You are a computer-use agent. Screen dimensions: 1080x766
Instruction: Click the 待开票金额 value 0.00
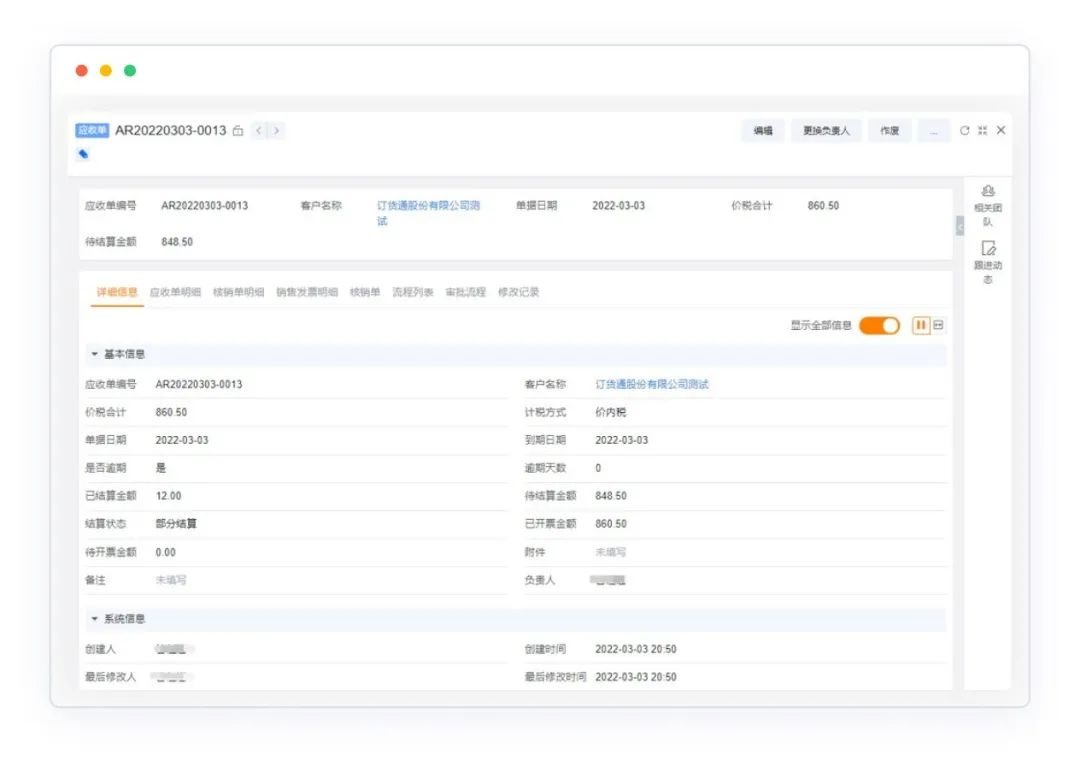pyautogui.click(x=166, y=552)
